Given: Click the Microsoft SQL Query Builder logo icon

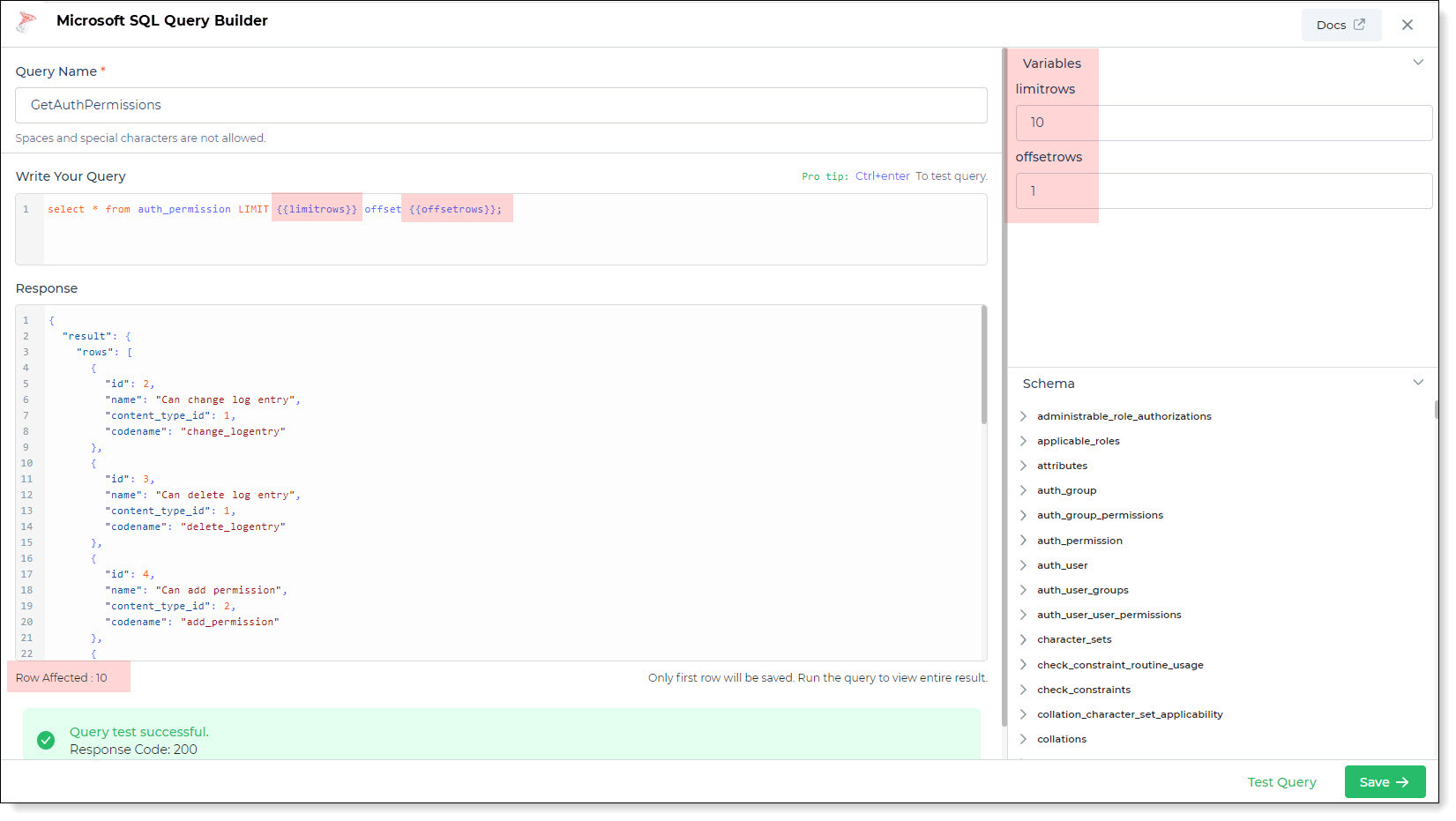Looking at the screenshot, I should 26,22.
